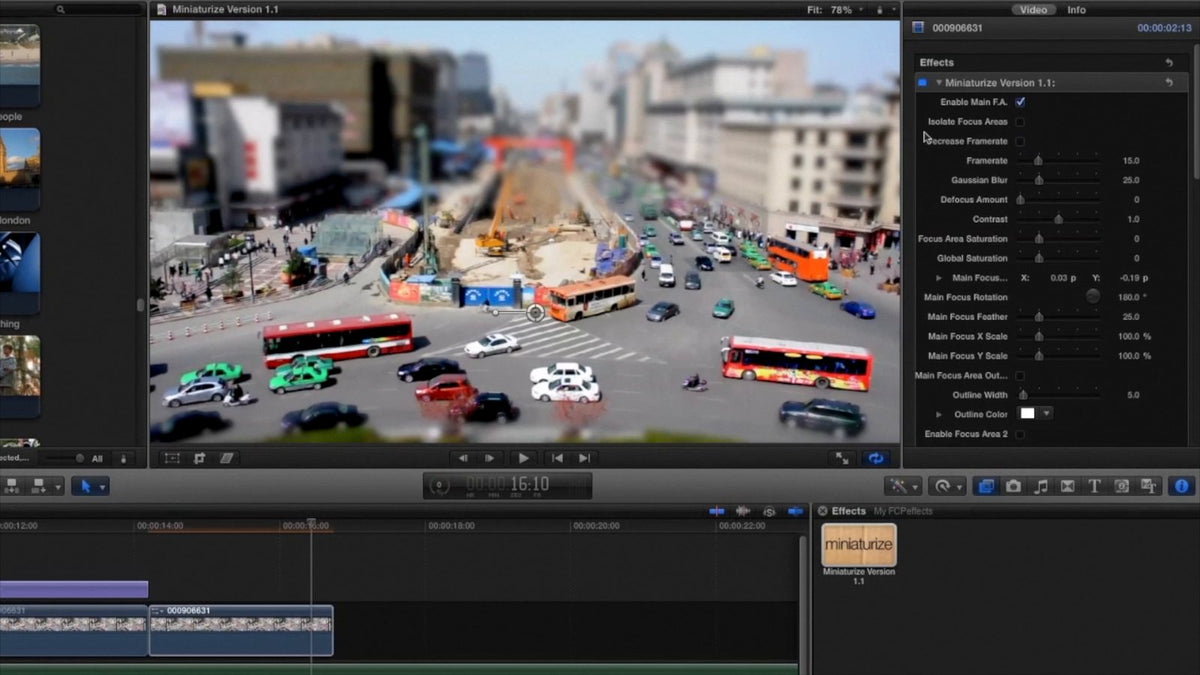Play the viewer in full screen
The width and height of the screenshot is (1200, 675).
(842, 458)
